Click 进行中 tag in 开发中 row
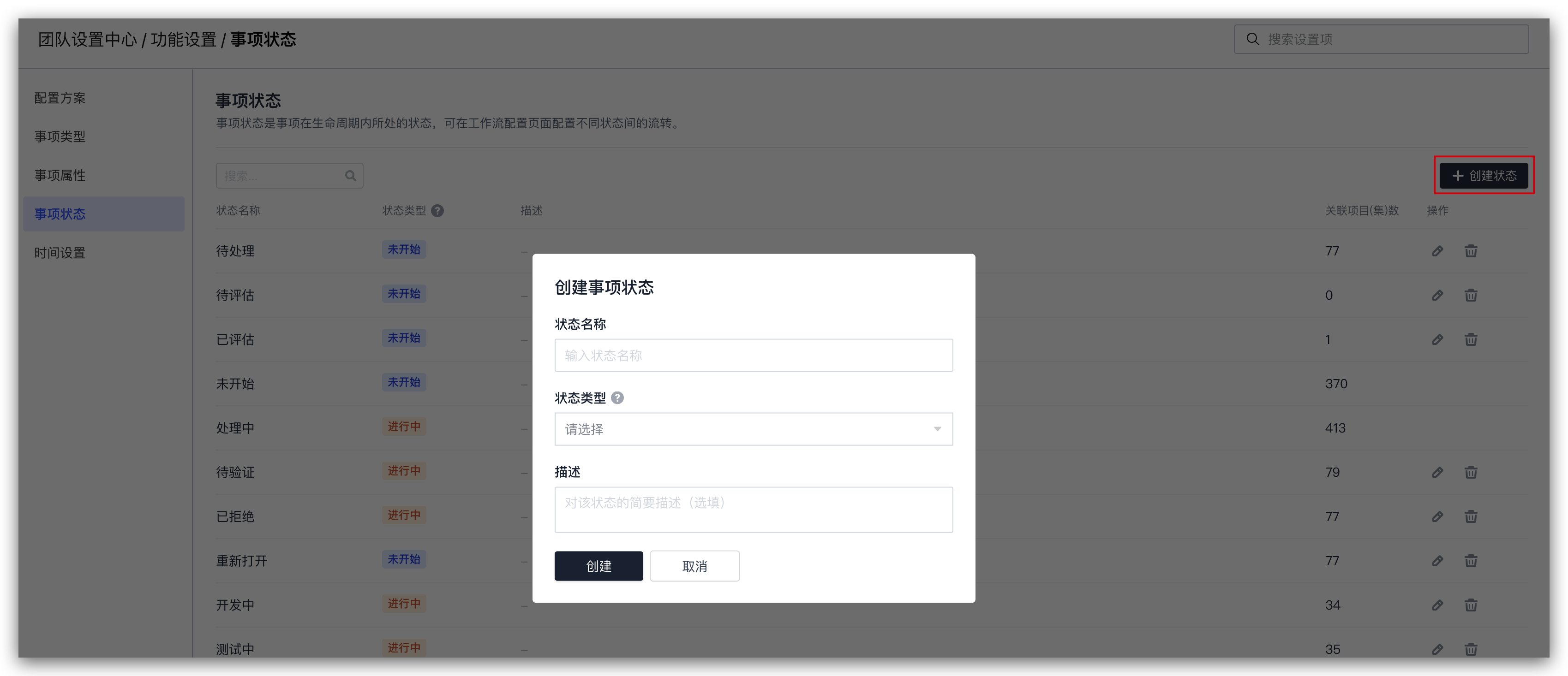Viewport: 1568px width, 676px height. coord(404,604)
